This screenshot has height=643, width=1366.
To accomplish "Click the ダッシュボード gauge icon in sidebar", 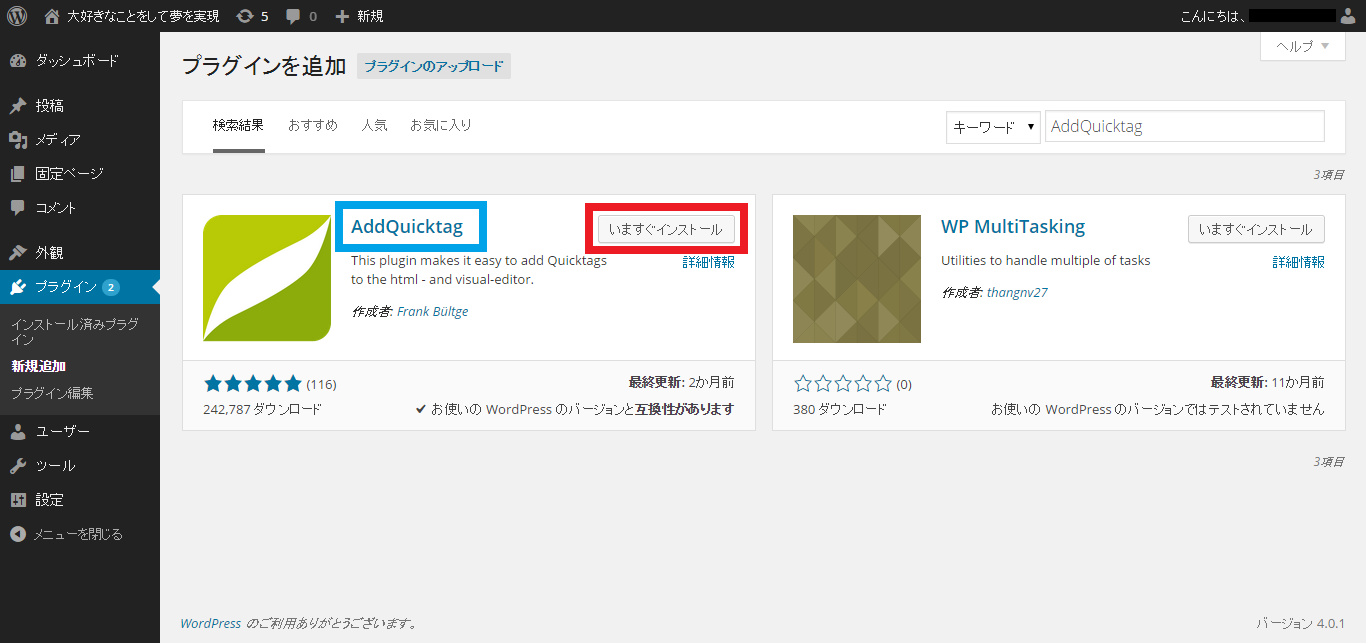I will pos(18,61).
